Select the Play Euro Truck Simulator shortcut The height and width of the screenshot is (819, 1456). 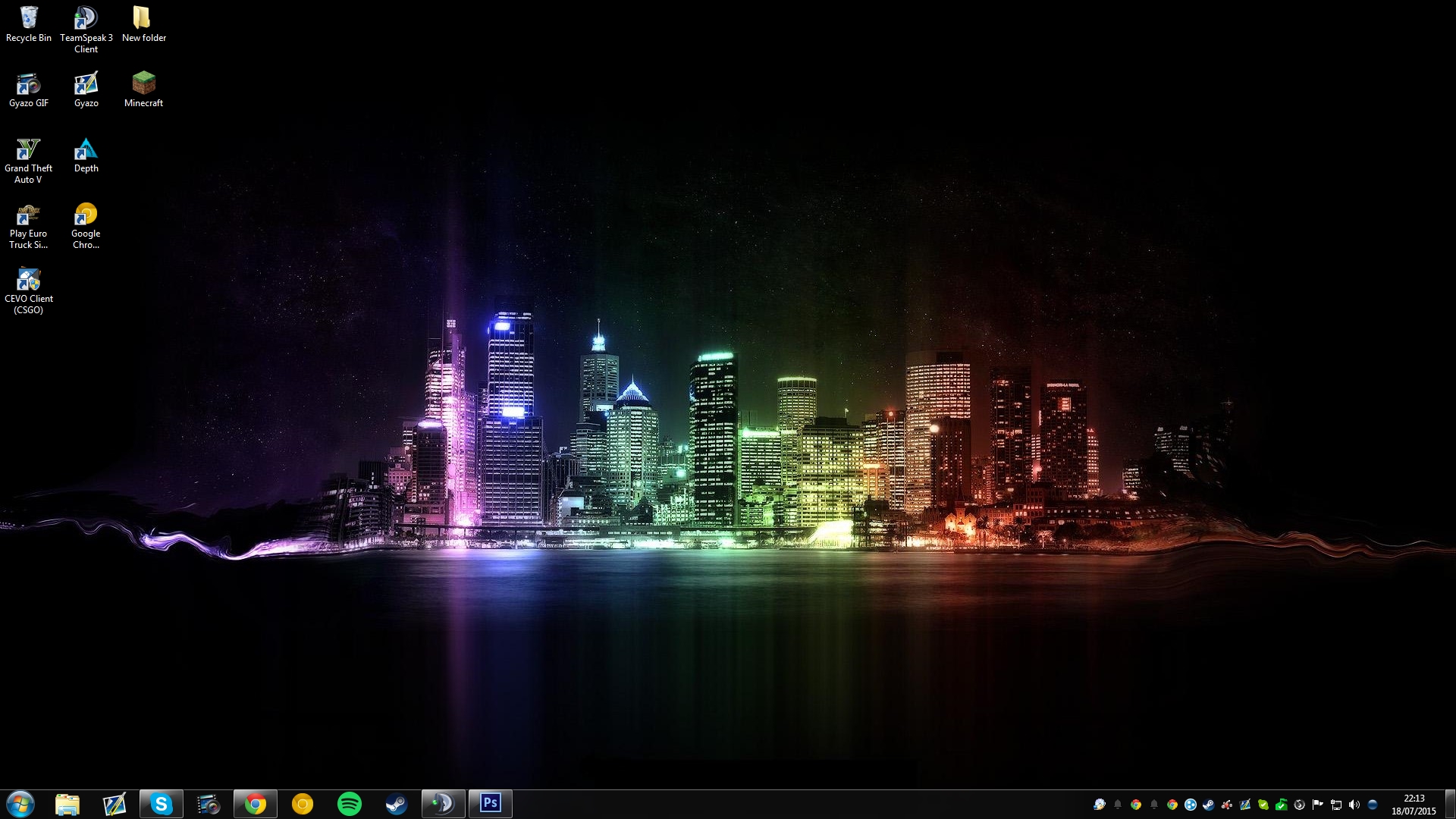click(29, 225)
